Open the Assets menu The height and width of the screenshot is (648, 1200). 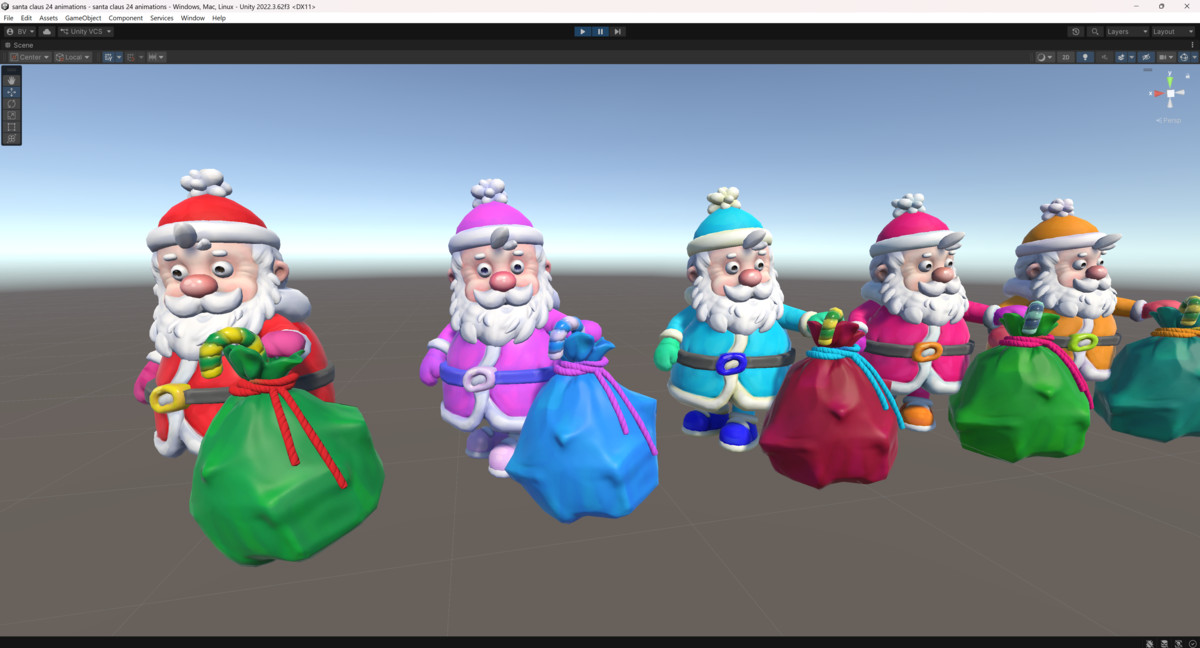48,18
